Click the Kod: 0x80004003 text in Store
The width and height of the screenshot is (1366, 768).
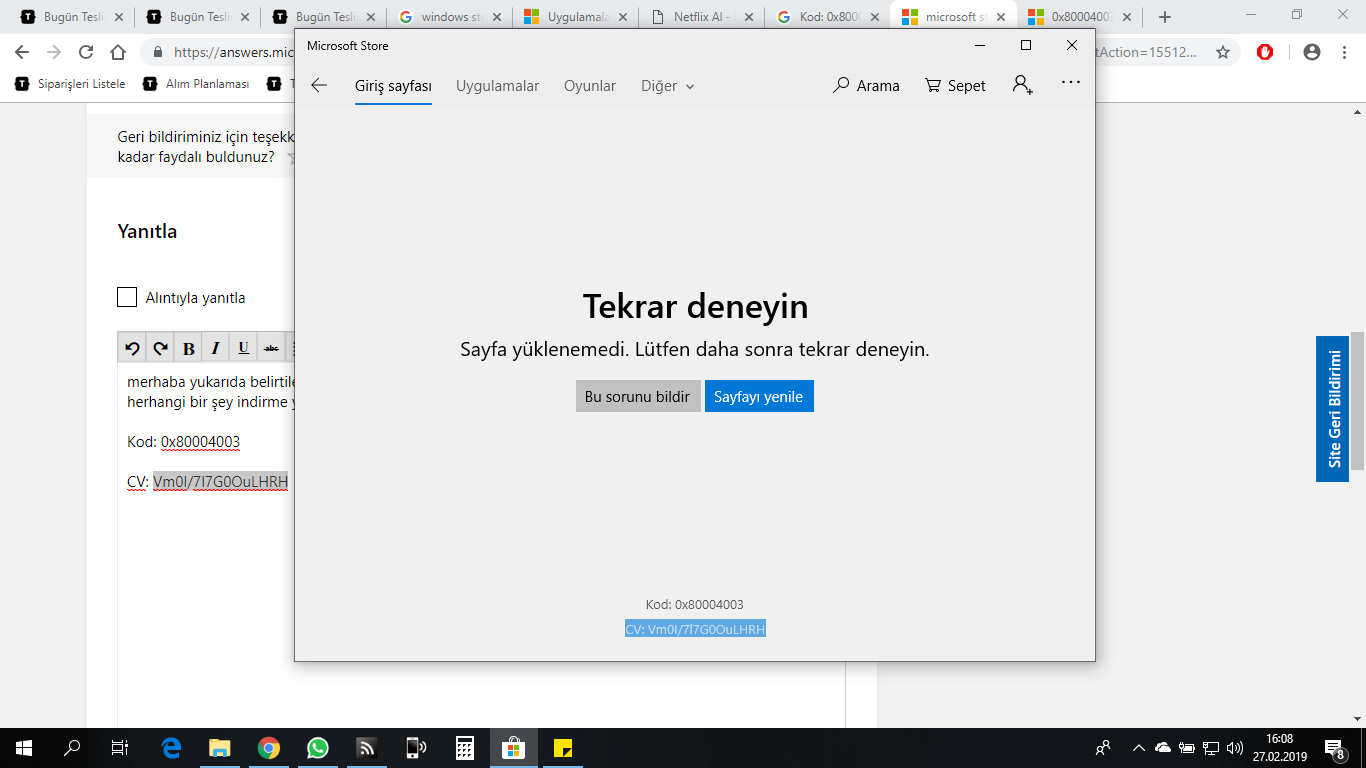click(695, 604)
